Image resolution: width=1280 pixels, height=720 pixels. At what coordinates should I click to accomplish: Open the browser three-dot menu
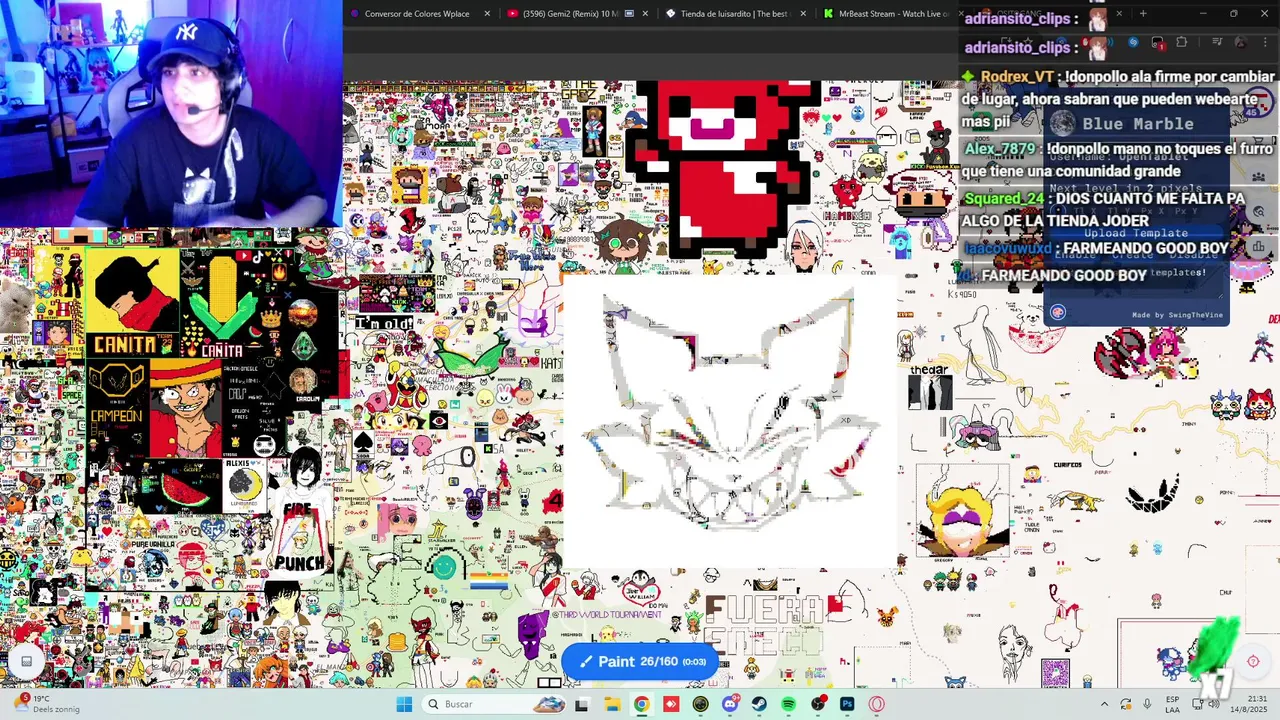(1265, 42)
